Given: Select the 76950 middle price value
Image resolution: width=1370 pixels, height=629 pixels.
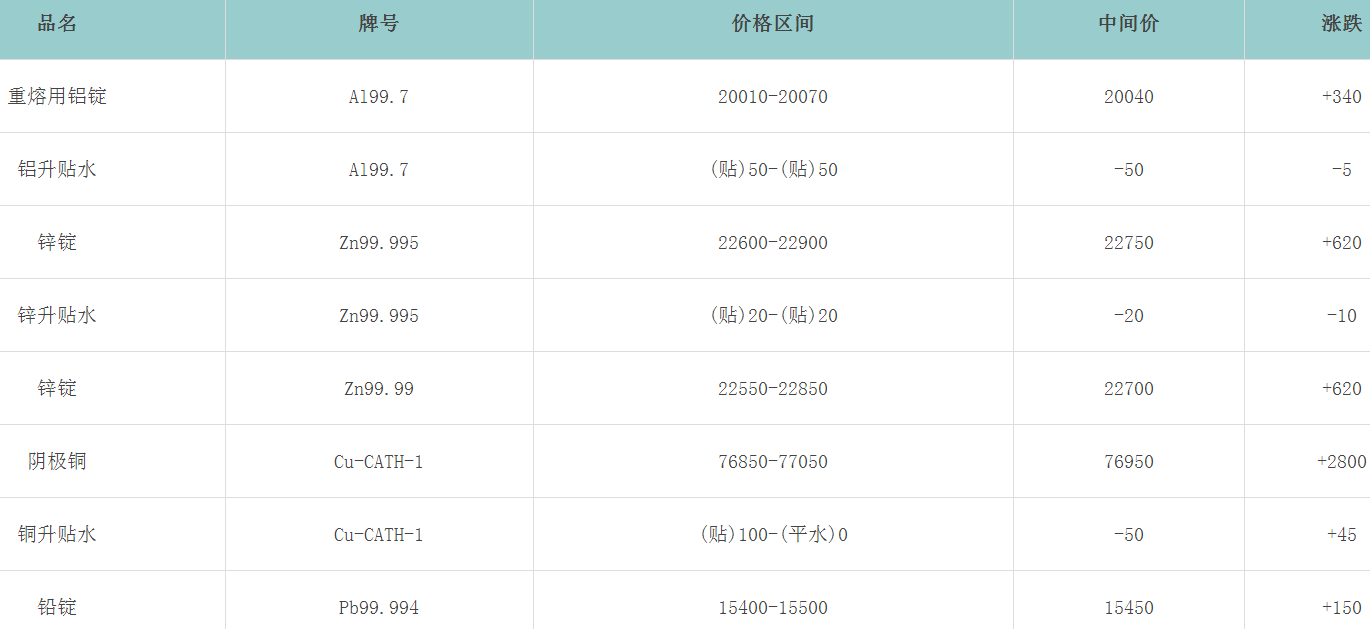Looking at the screenshot, I should pyautogui.click(x=1128, y=462).
